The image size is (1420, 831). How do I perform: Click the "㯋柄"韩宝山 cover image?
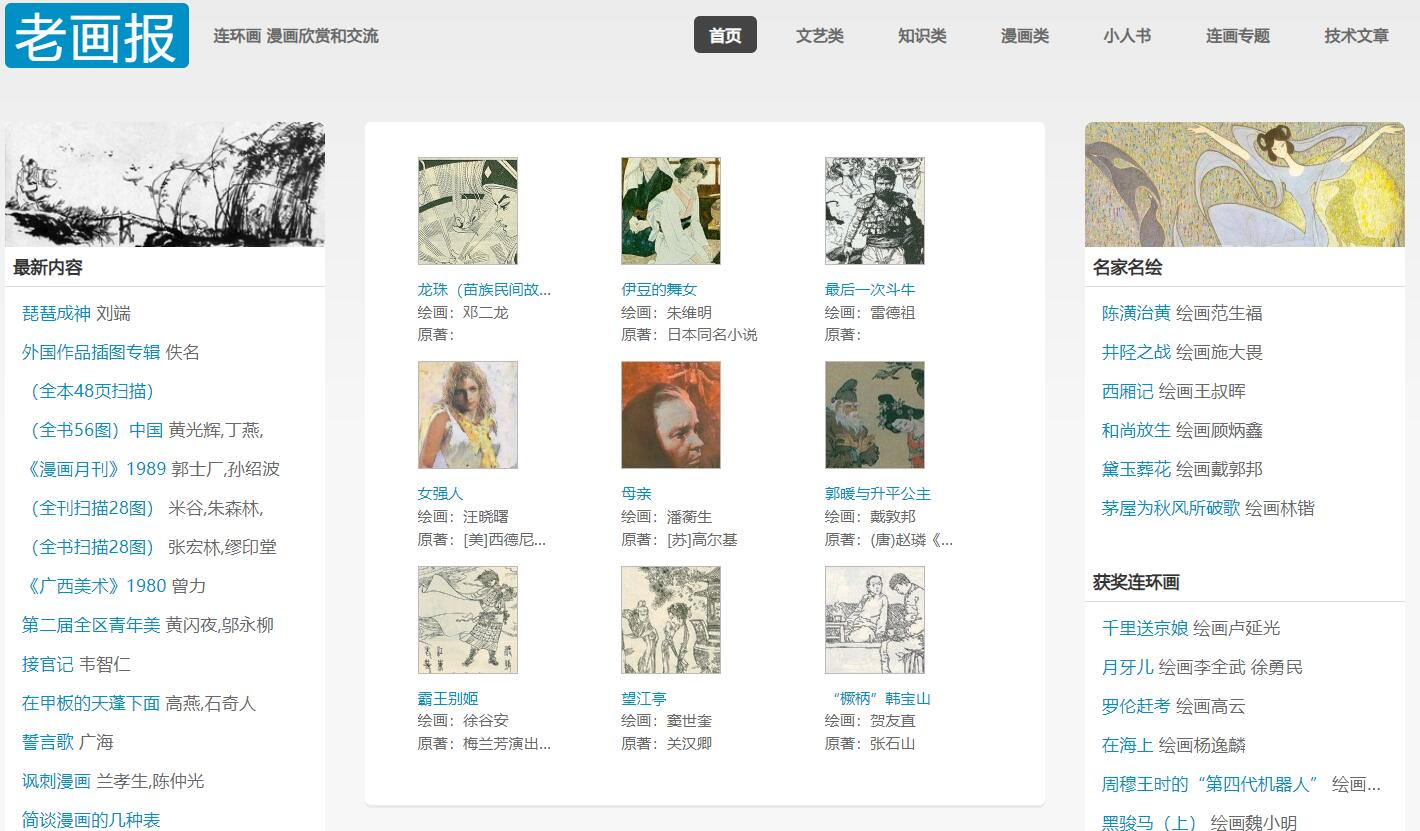click(875, 620)
